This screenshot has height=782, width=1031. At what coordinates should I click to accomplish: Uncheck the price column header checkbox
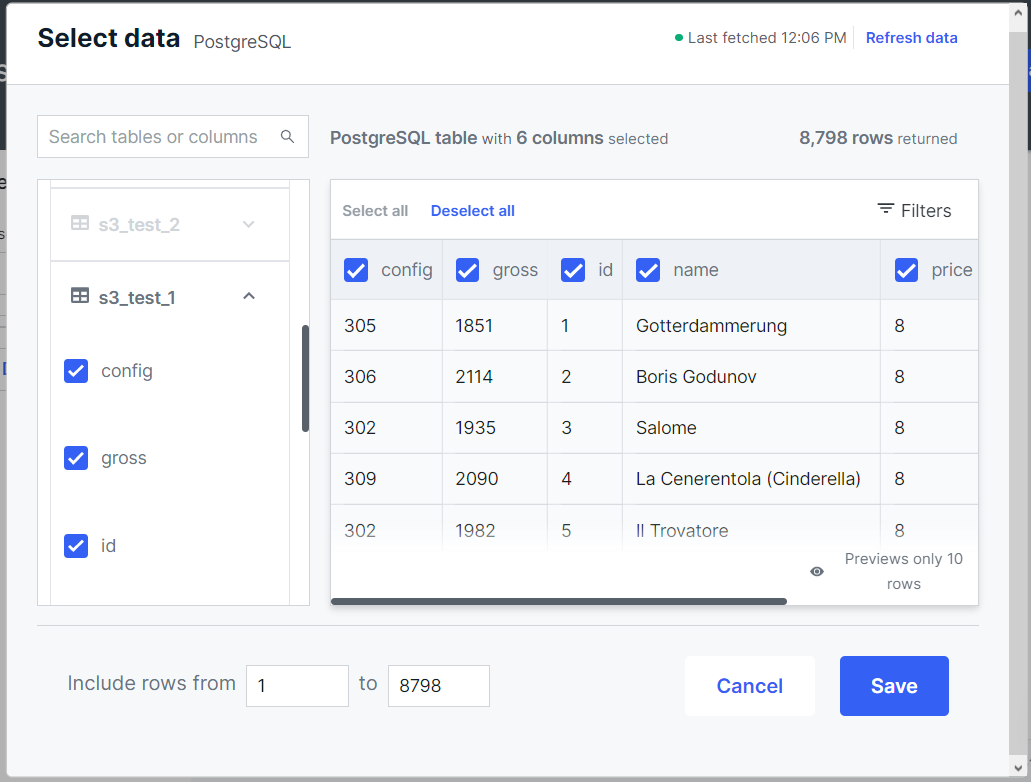pos(906,270)
